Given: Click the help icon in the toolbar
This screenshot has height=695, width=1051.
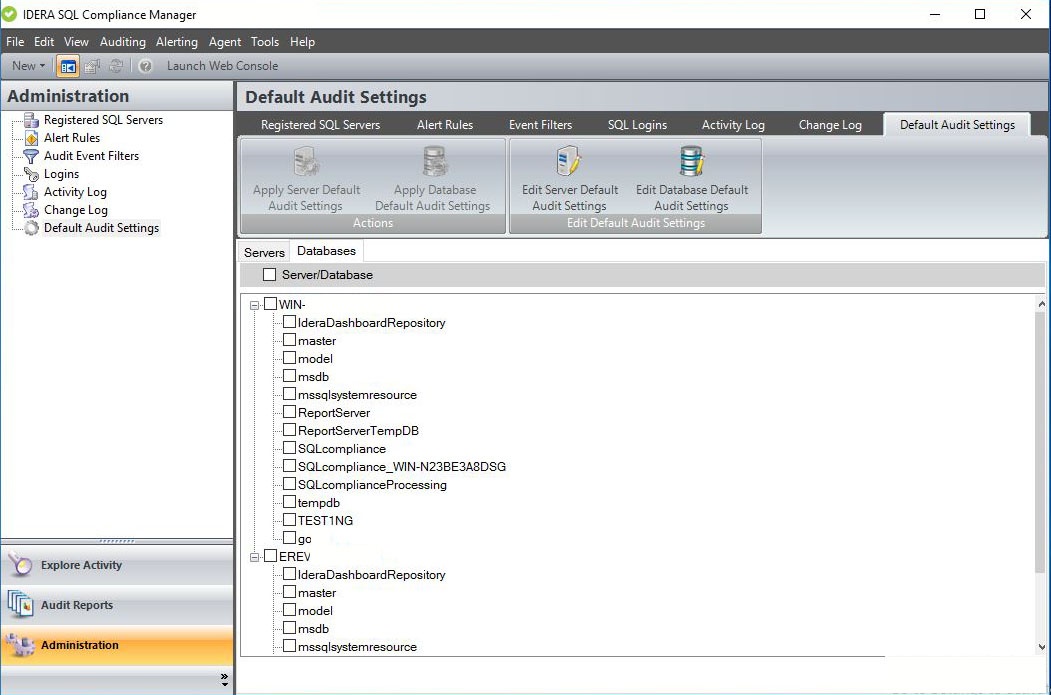Looking at the screenshot, I should pyautogui.click(x=146, y=66).
